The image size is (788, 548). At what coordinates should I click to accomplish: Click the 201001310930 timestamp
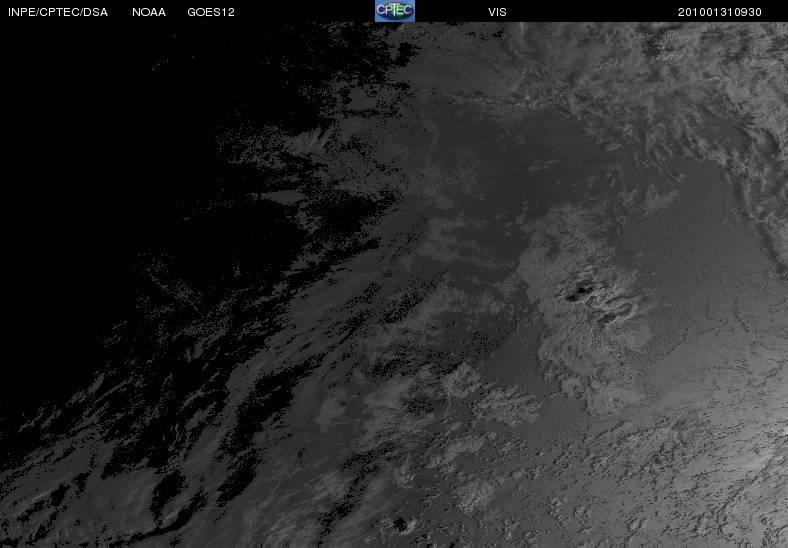[x=720, y=12]
